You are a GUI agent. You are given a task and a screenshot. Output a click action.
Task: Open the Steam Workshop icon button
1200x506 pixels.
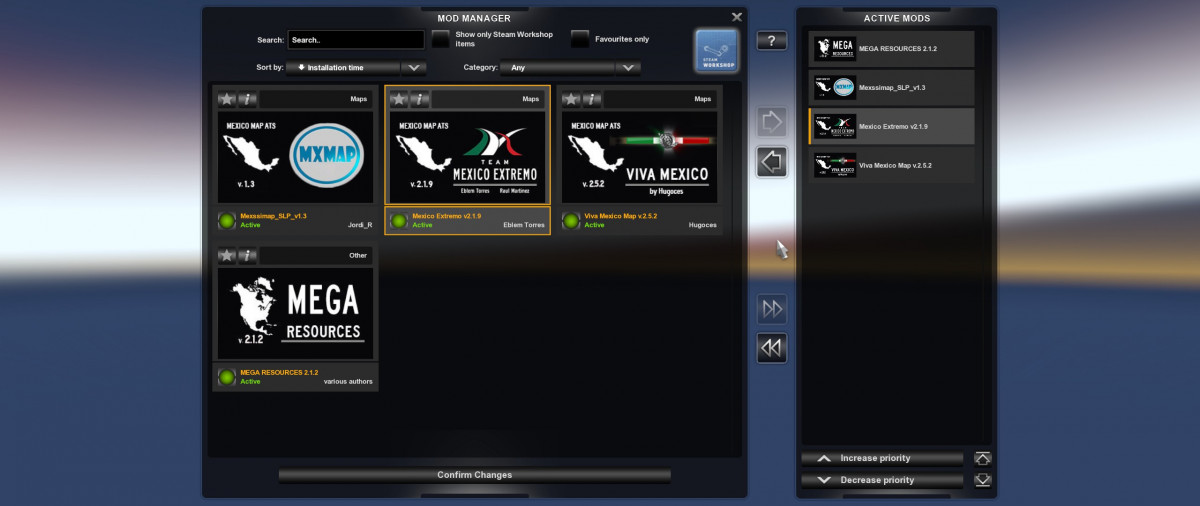pos(716,51)
